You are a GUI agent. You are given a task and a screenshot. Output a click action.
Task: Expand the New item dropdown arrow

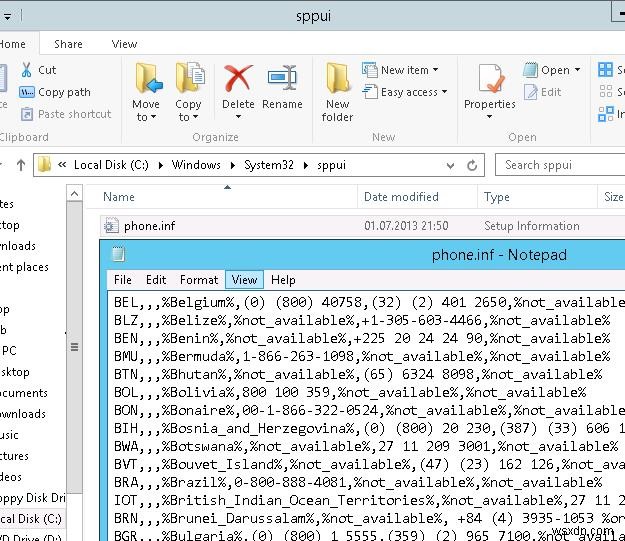point(435,70)
